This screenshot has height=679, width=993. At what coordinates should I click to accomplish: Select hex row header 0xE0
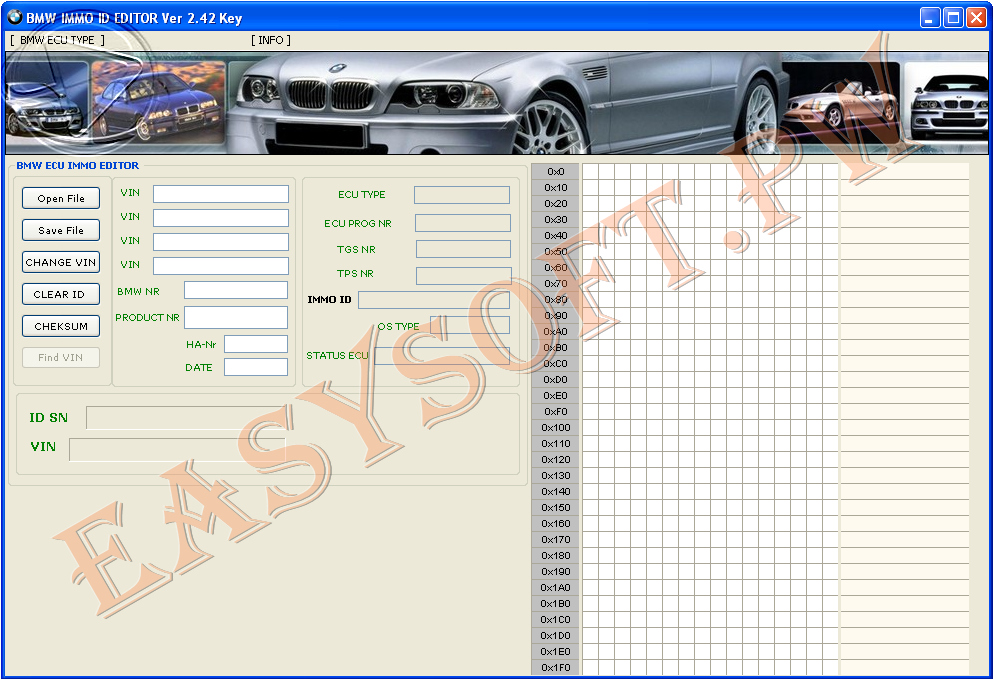tap(555, 395)
